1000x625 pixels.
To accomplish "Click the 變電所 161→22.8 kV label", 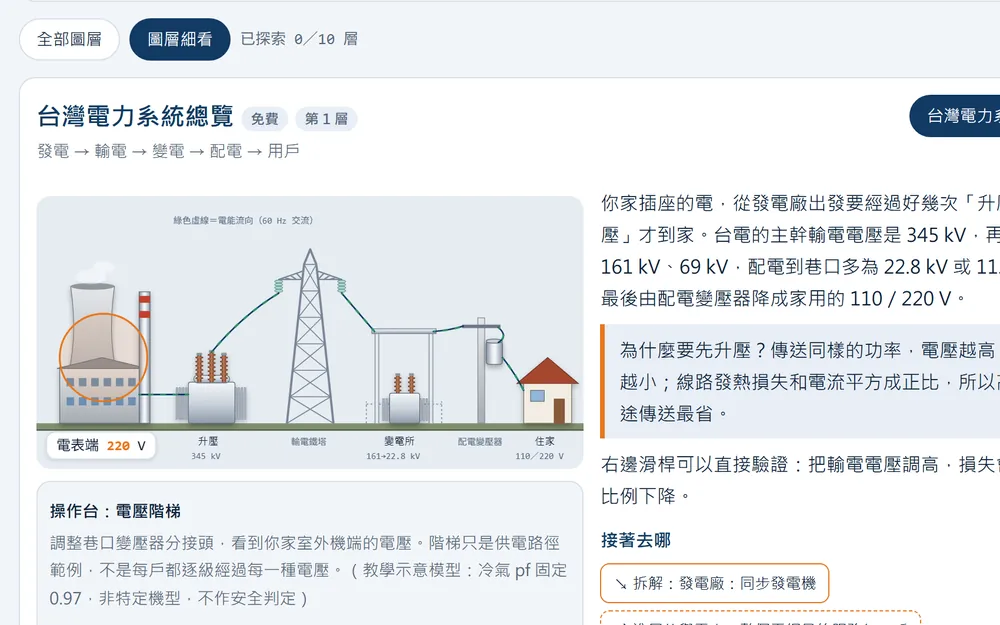I will coord(393,448).
